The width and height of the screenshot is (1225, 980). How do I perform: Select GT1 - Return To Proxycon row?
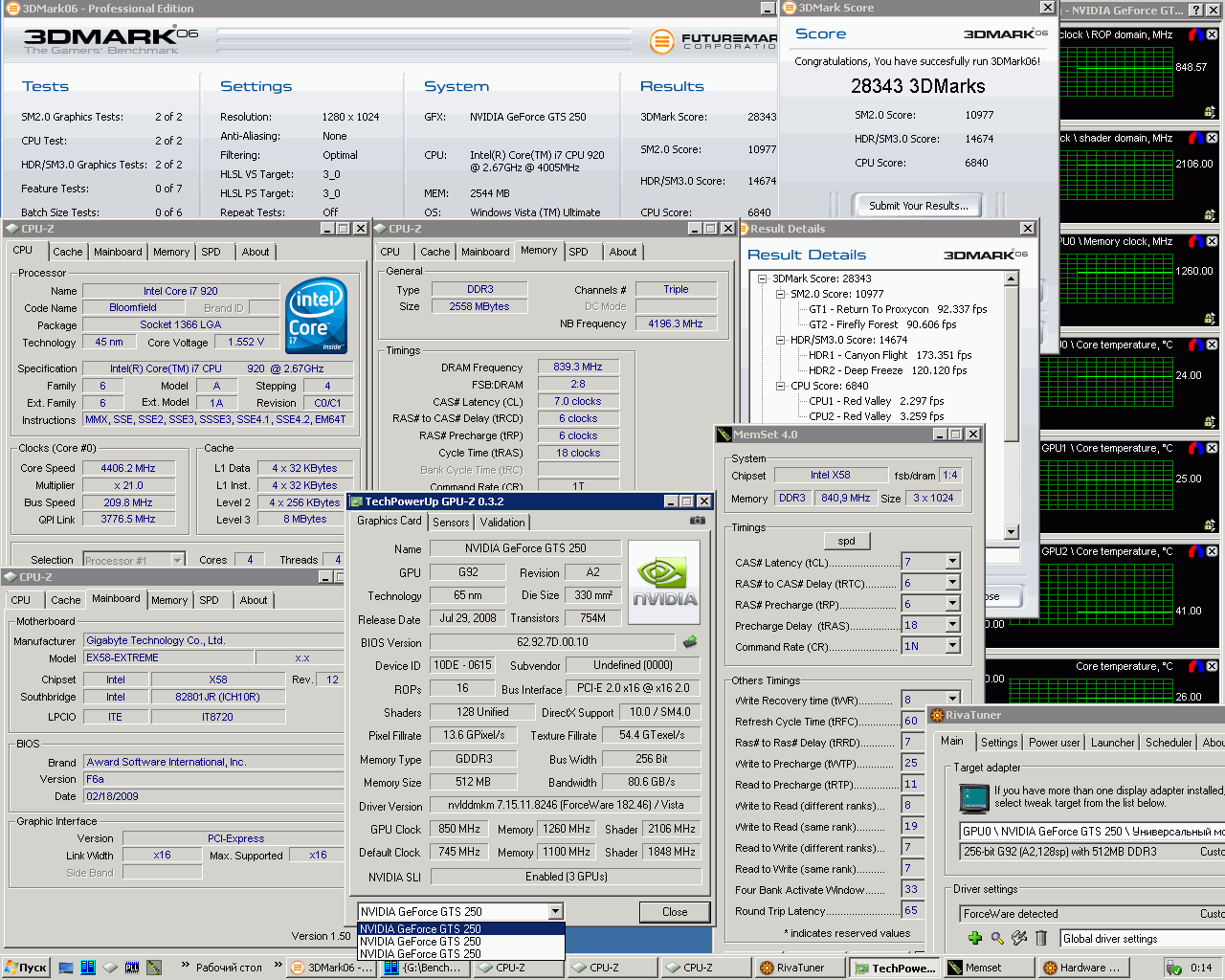click(898, 309)
